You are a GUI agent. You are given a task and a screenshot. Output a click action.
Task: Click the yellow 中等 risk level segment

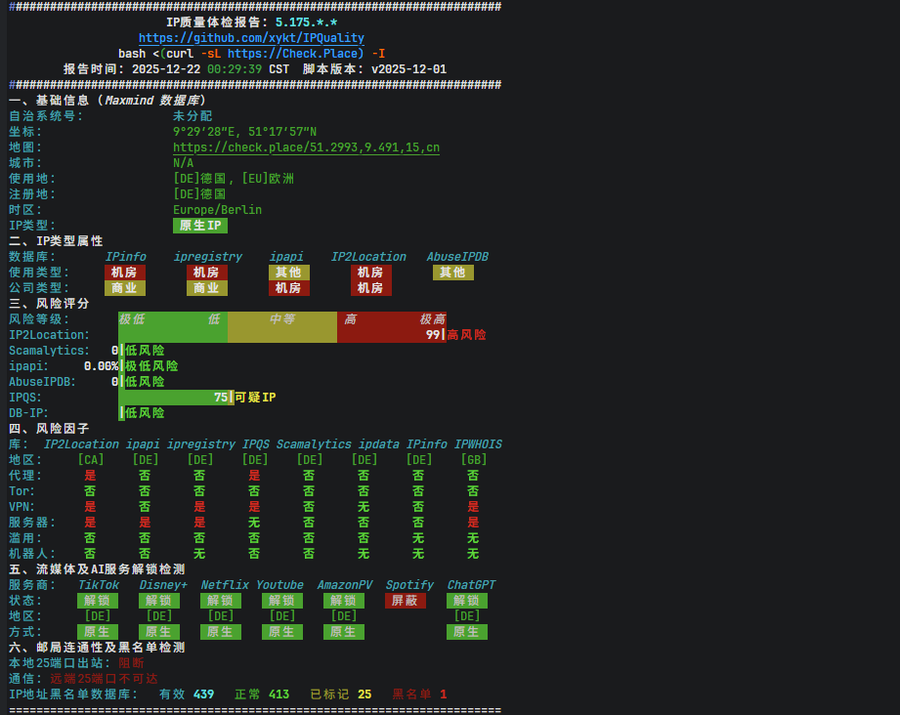282,319
